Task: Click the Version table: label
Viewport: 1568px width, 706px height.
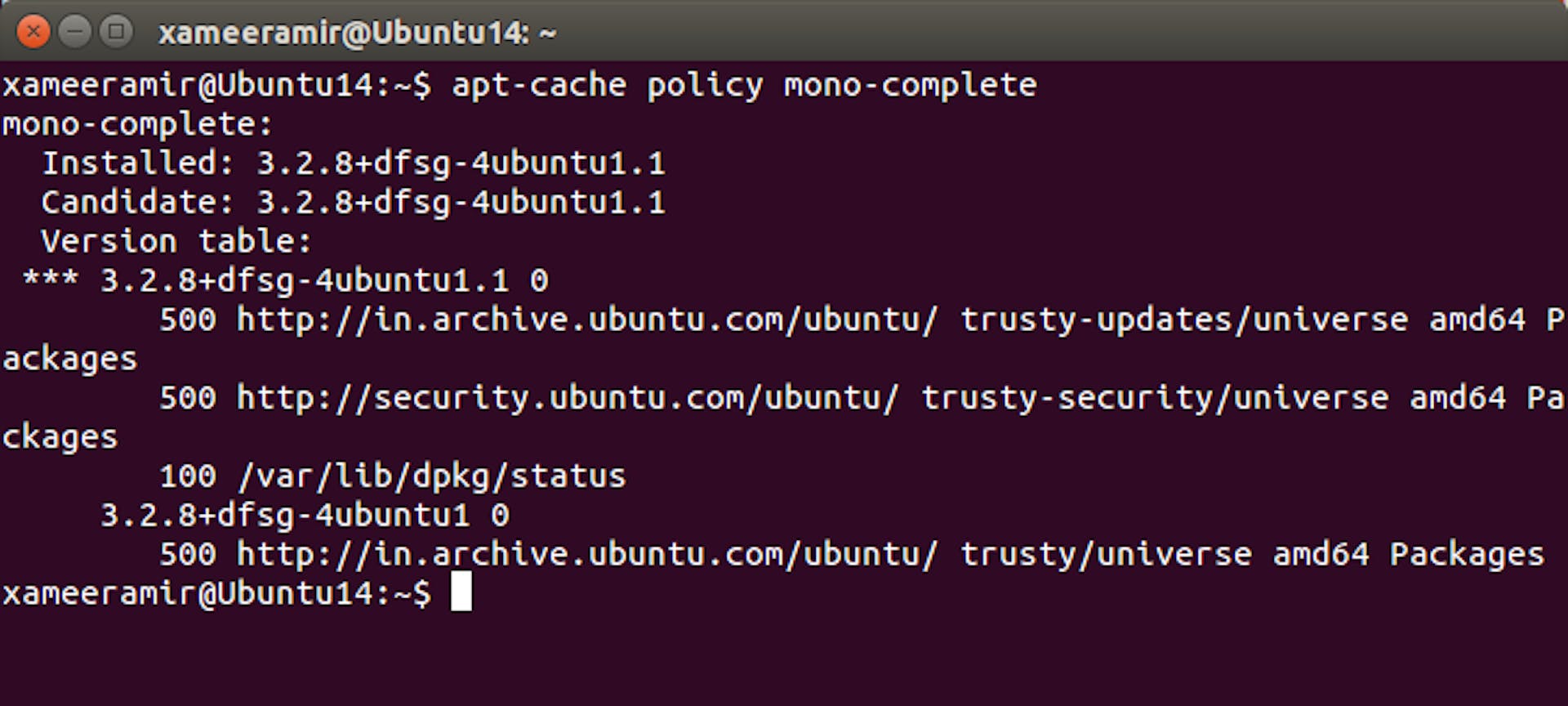Action: pyautogui.click(x=176, y=242)
